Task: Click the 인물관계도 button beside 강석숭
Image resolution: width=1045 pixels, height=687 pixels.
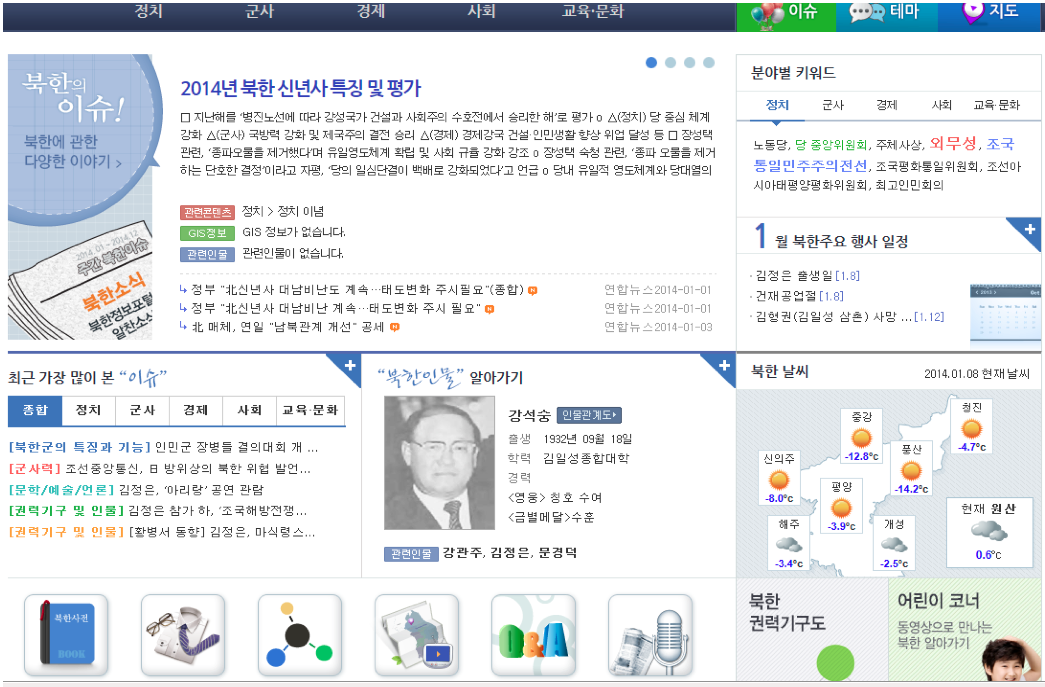Action: 589,415
